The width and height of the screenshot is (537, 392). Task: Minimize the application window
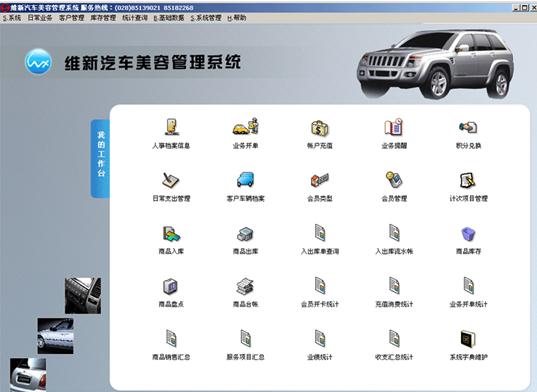click(516, 8)
